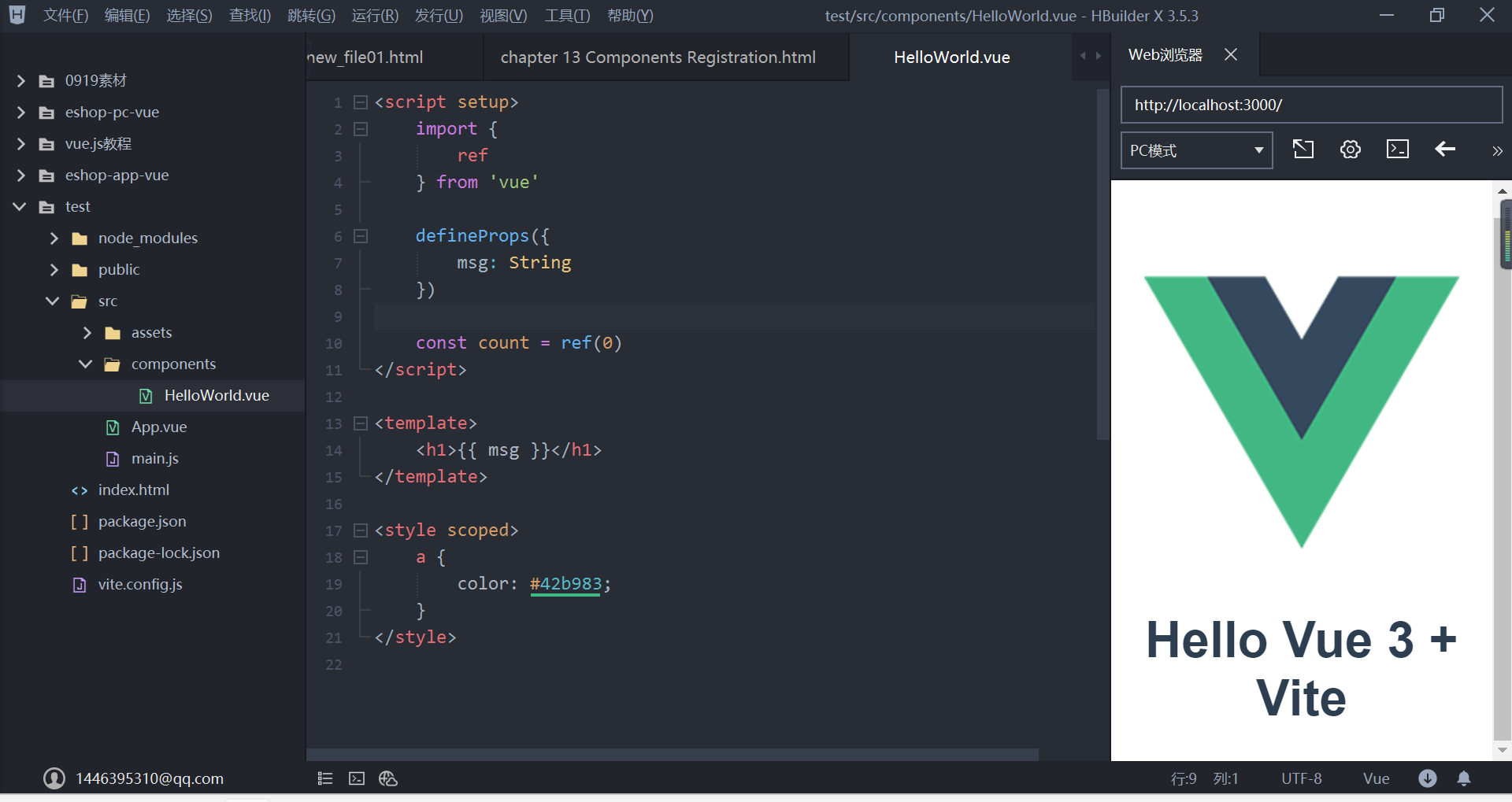Click the HelloWorld.vue file icon in tree
The image size is (1512, 802).
point(146,396)
